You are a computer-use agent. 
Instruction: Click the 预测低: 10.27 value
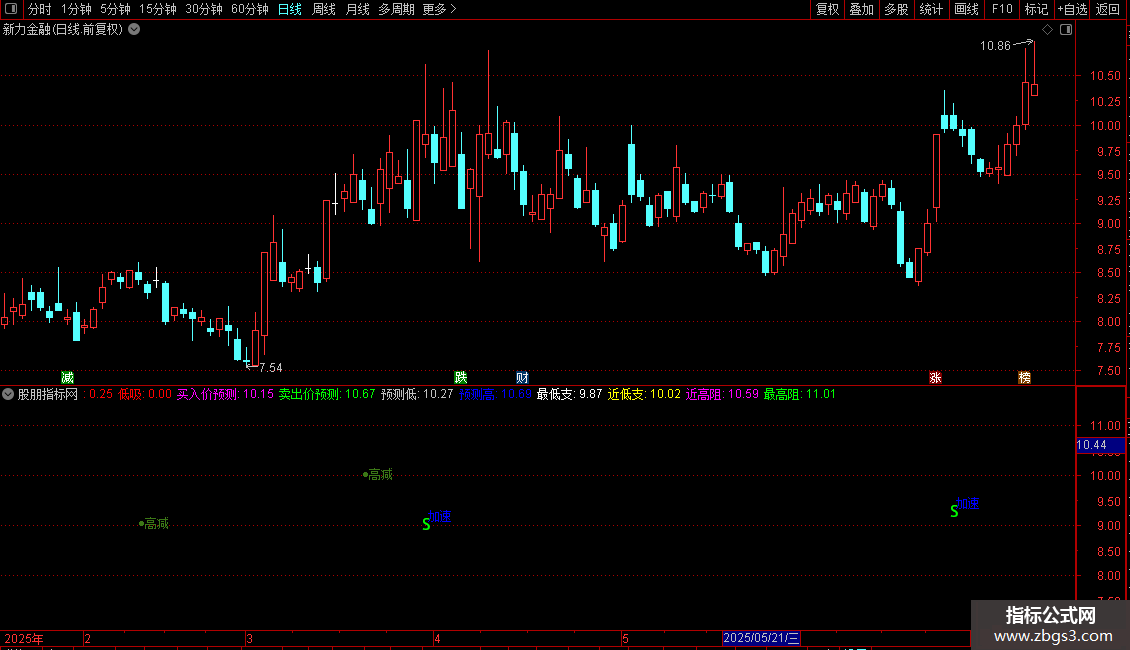[x=417, y=394]
